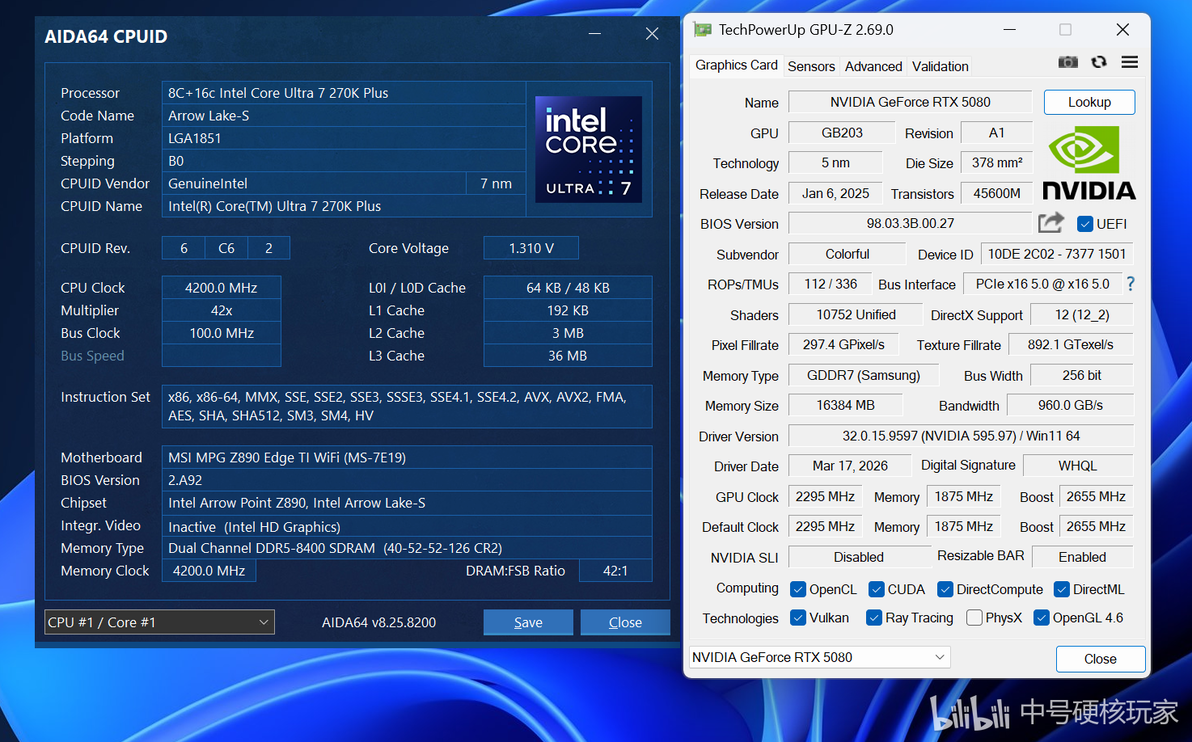Switch to the Advanced tab

point(873,66)
